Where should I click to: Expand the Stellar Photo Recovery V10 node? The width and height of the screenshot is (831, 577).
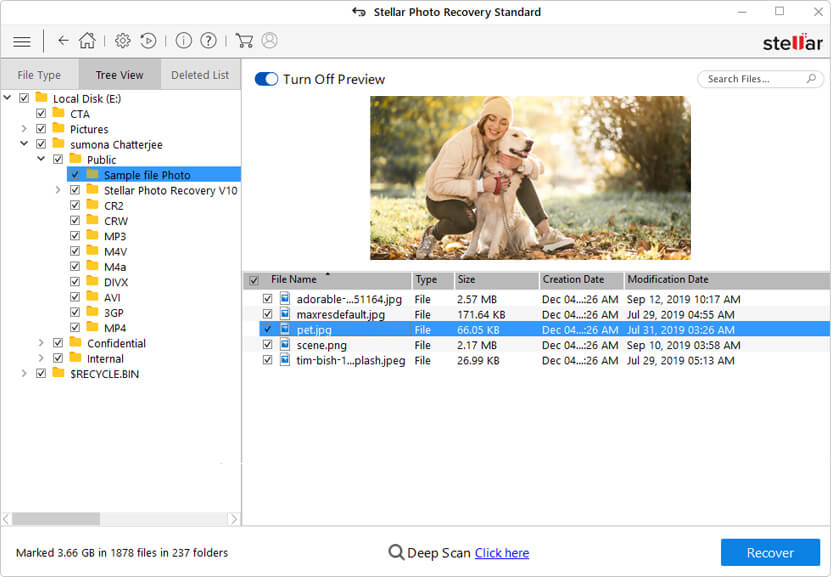[58, 190]
